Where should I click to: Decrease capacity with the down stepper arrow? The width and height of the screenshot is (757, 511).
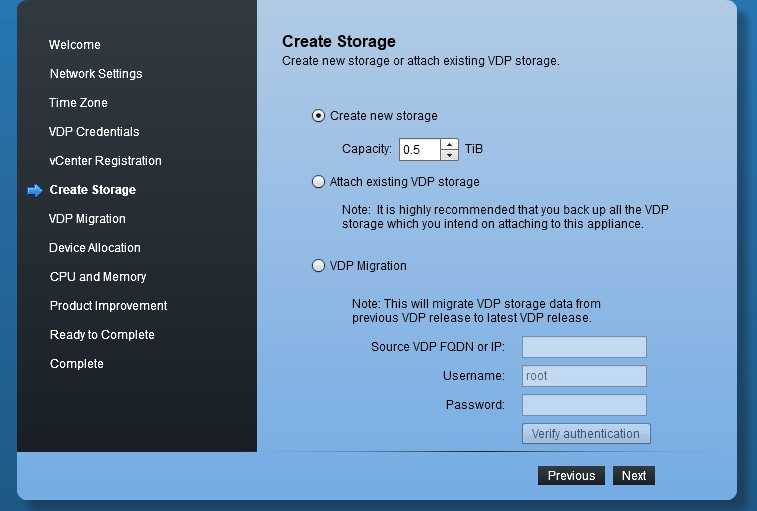[x=449, y=155]
